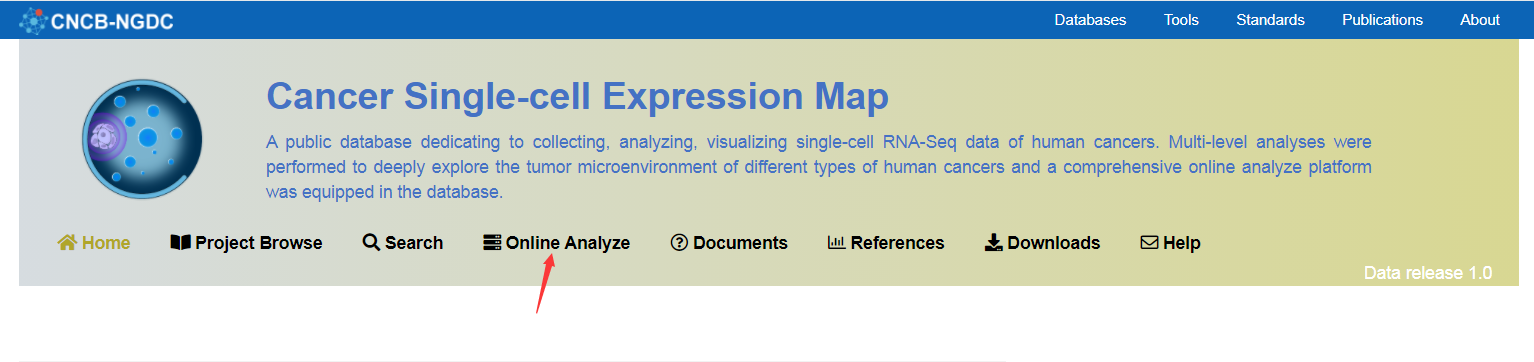The image size is (1534, 362).
Task: Click the Cancer Single-cell Expression Map title
Action: click(577, 97)
